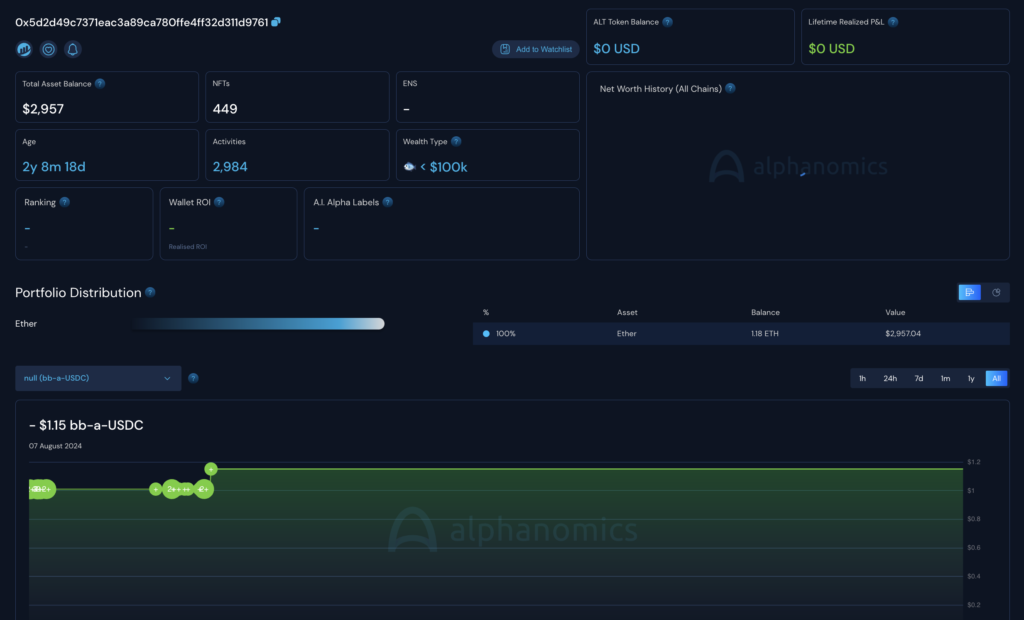Click the Add to Watchlist button

[535, 49]
